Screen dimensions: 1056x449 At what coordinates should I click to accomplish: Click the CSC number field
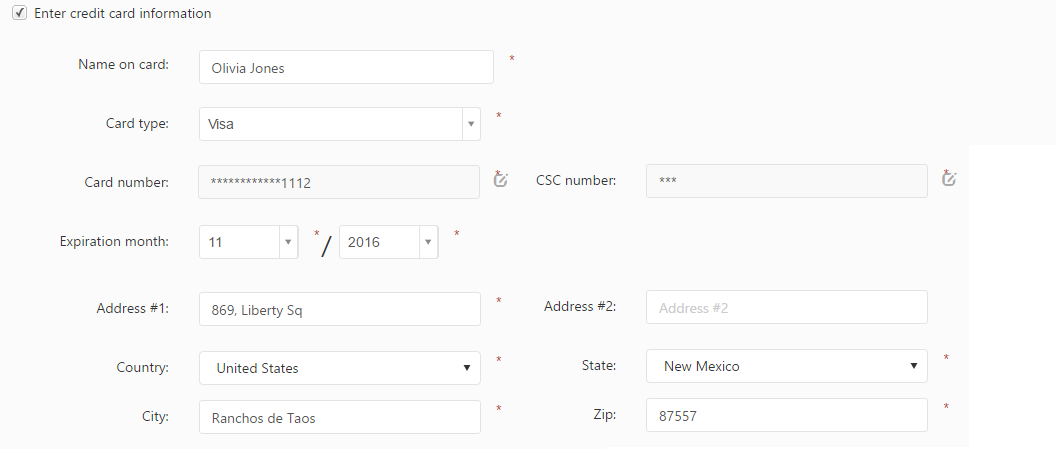point(787,182)
